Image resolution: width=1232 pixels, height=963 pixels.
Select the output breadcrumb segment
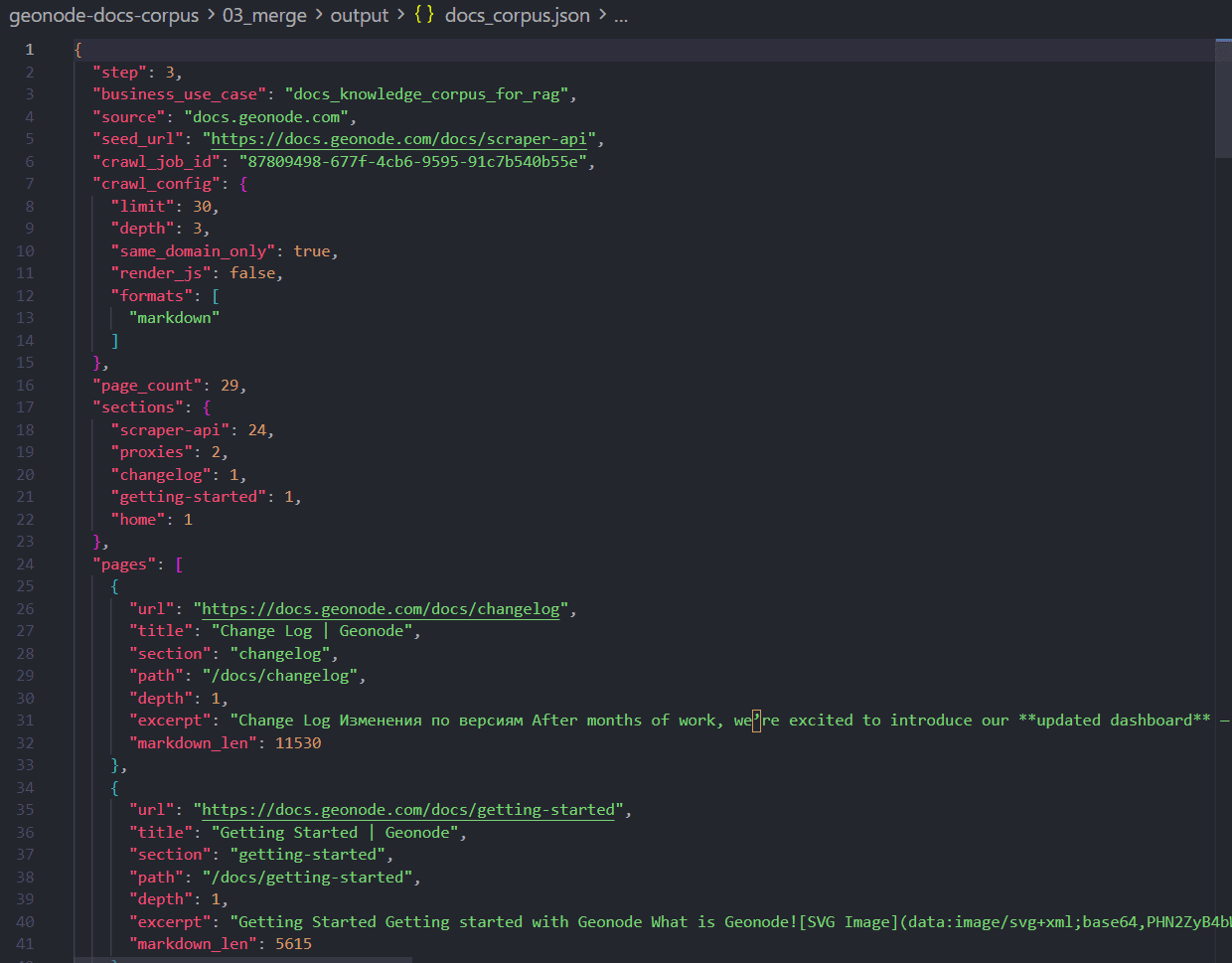pyautogui.click(x=360, y=16)
